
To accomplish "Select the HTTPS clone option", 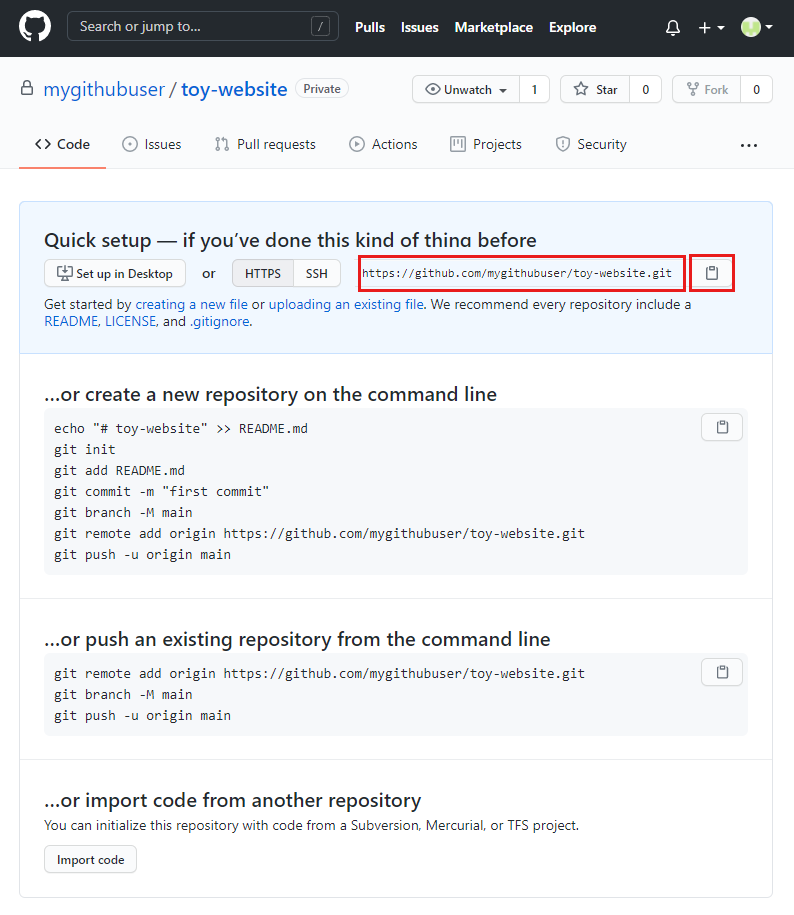I will [263, 273].
